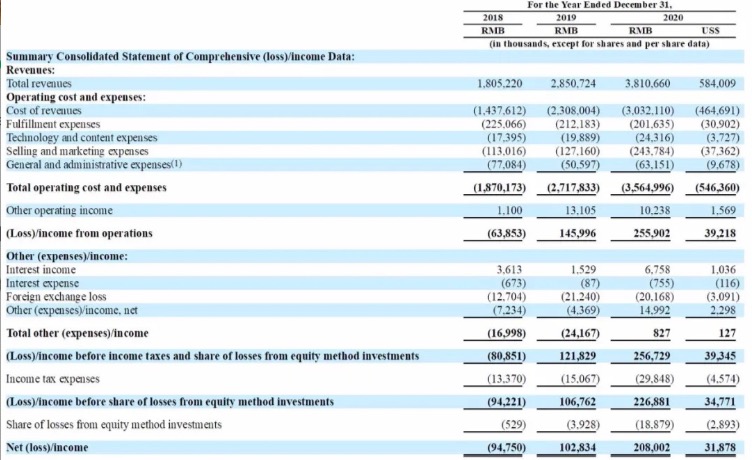This screenshot has height=460, width=752.
Task: Click the 2018 year column header
Action: [492, 18]
